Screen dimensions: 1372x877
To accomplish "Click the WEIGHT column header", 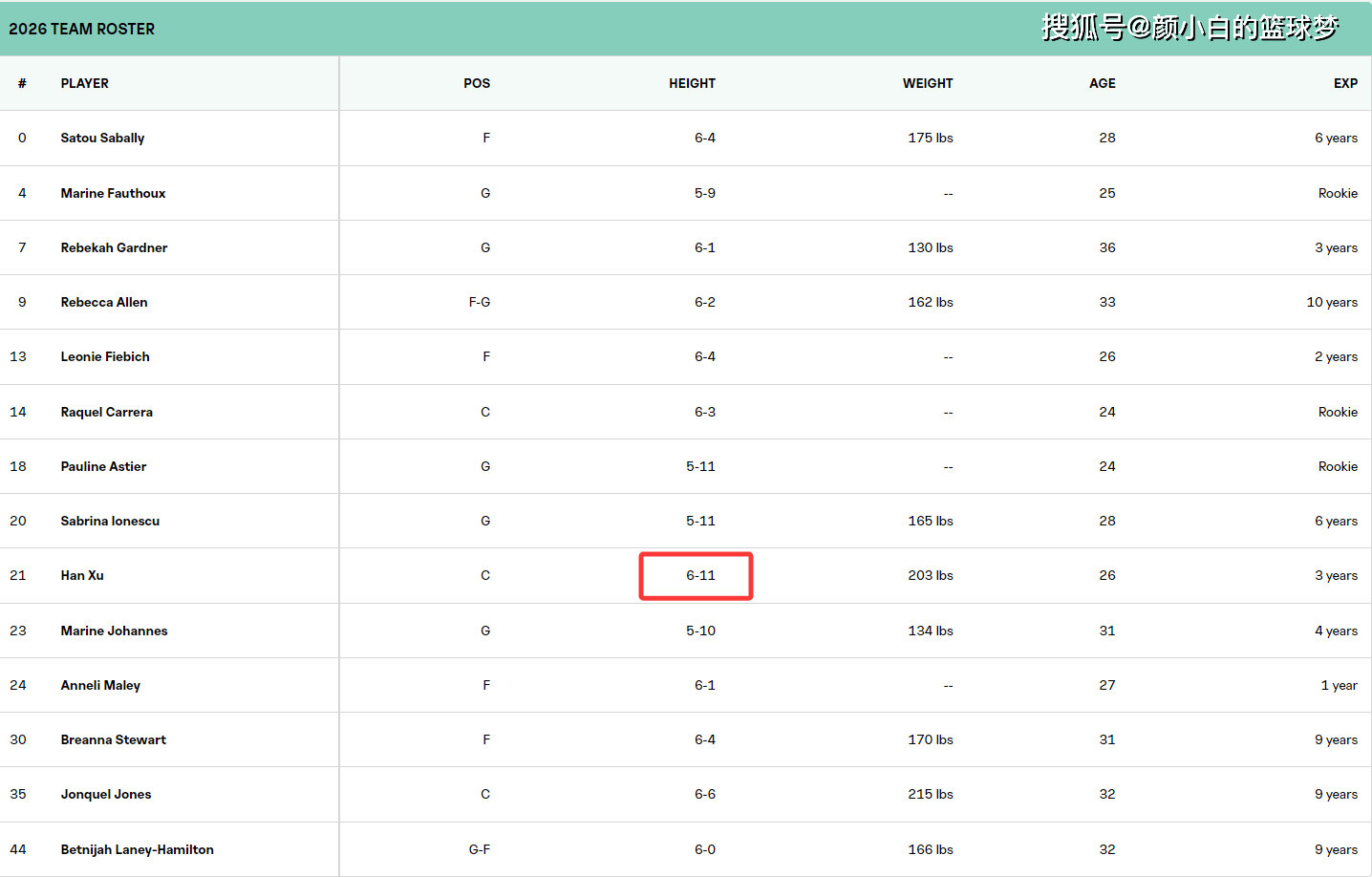I will [x=928, y=83].
